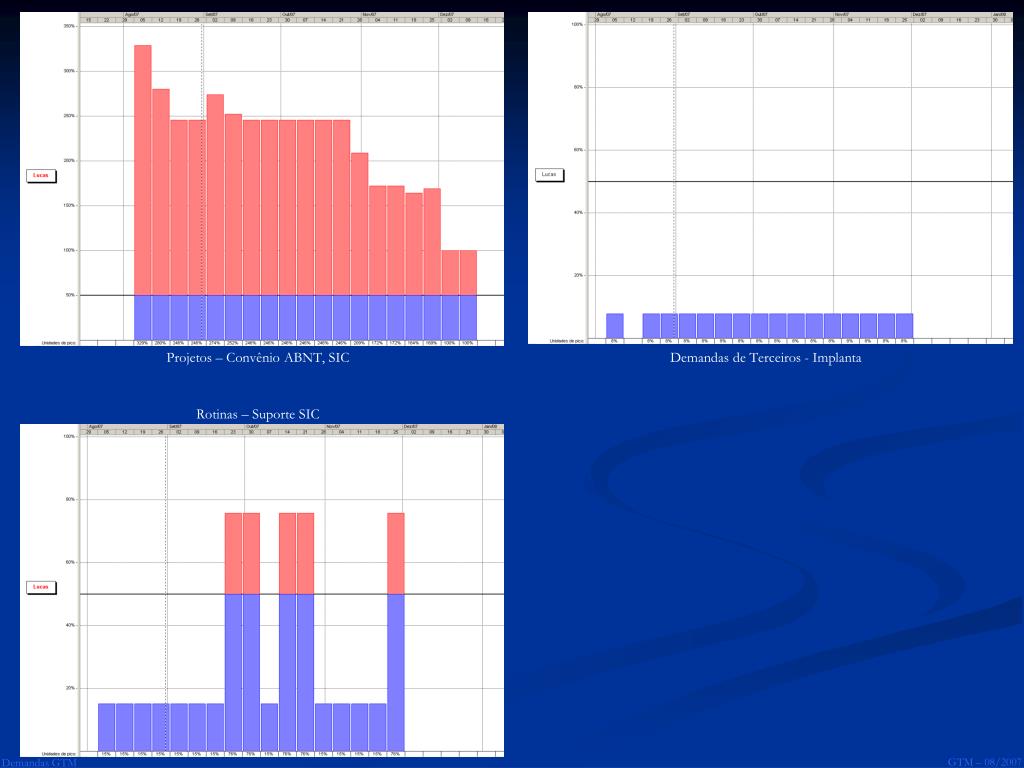Click the 'Unidades de pico' row label in the Rotinas chart
The height and width of the screenshot is (768, 1024).
pyautogui.click(x=58, y=754)
